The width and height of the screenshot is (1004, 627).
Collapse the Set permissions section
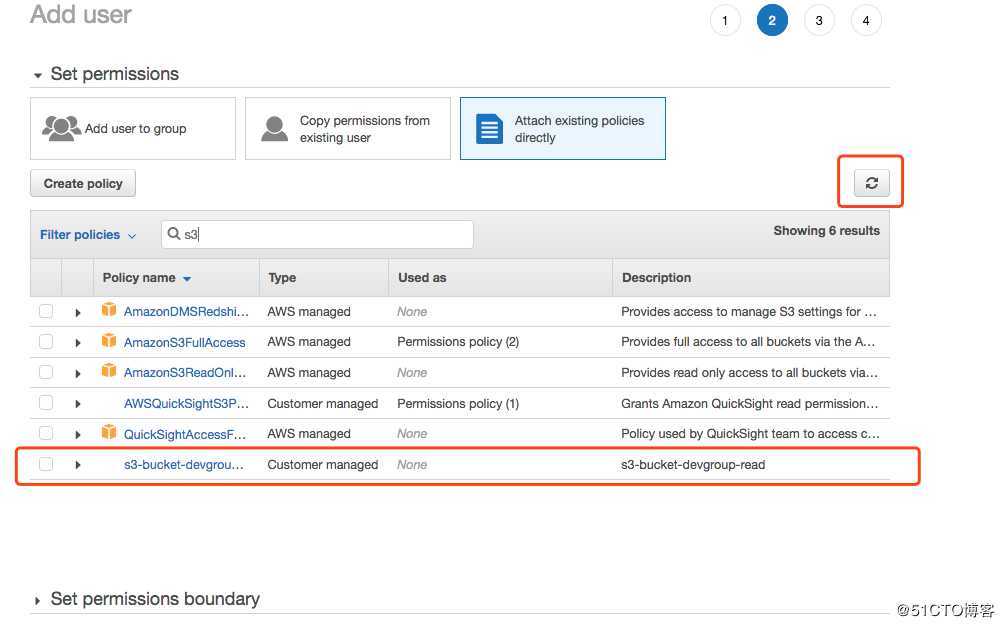pos(38,76)
